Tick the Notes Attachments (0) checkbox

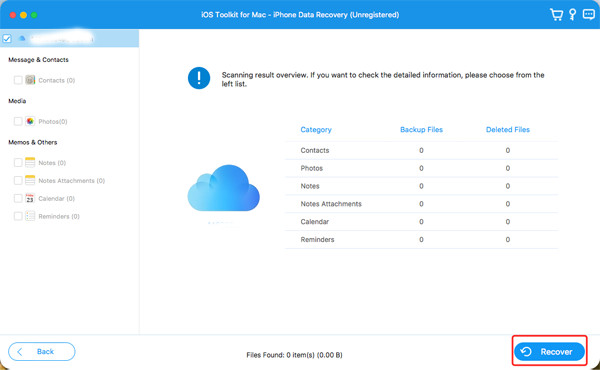click(x=18, y=180)
